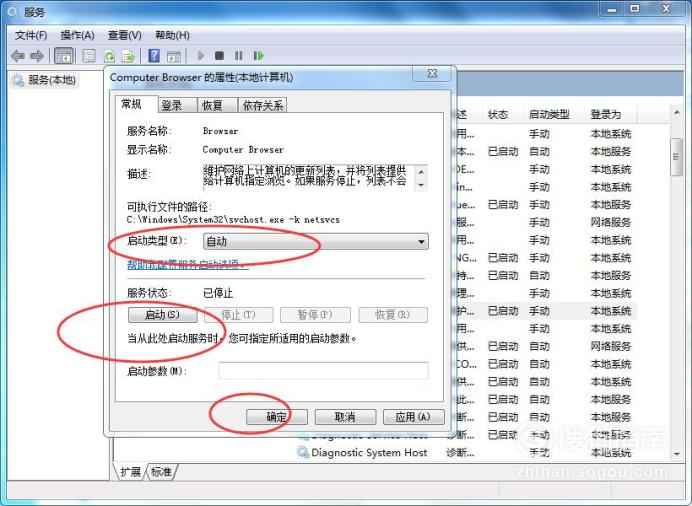Toggle the console tree pane icon
This screenshot has height=506, width=692.
pyautogui.click(x=64, y=56)
